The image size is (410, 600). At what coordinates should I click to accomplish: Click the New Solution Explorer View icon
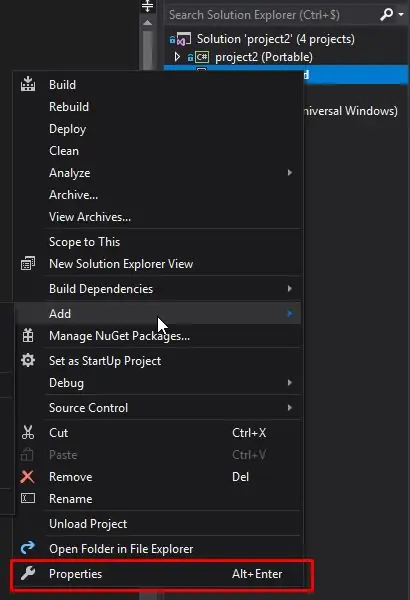click(x=28, y=264)
